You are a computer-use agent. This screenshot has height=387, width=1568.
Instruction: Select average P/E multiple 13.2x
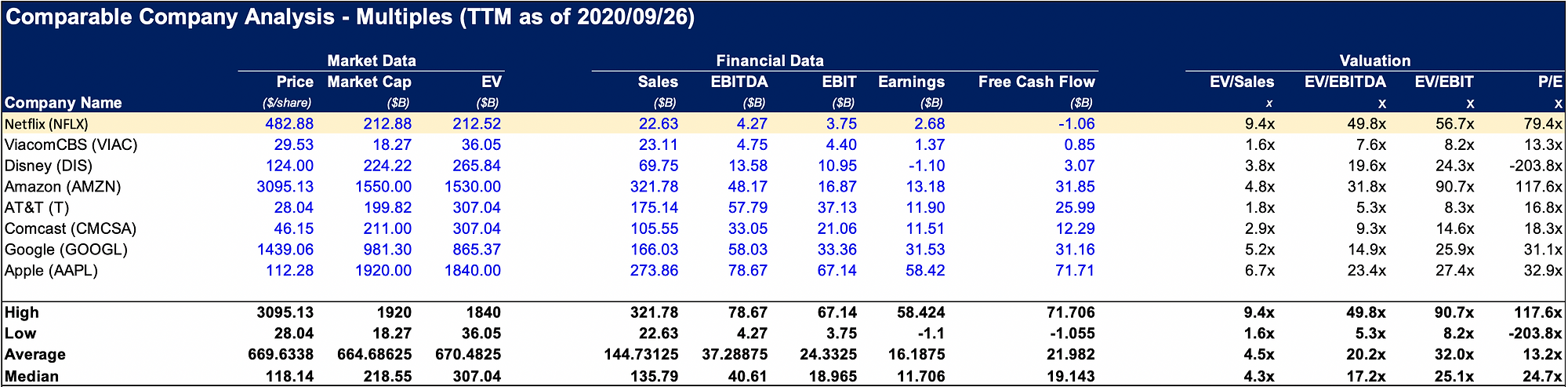coord(1543,354)
